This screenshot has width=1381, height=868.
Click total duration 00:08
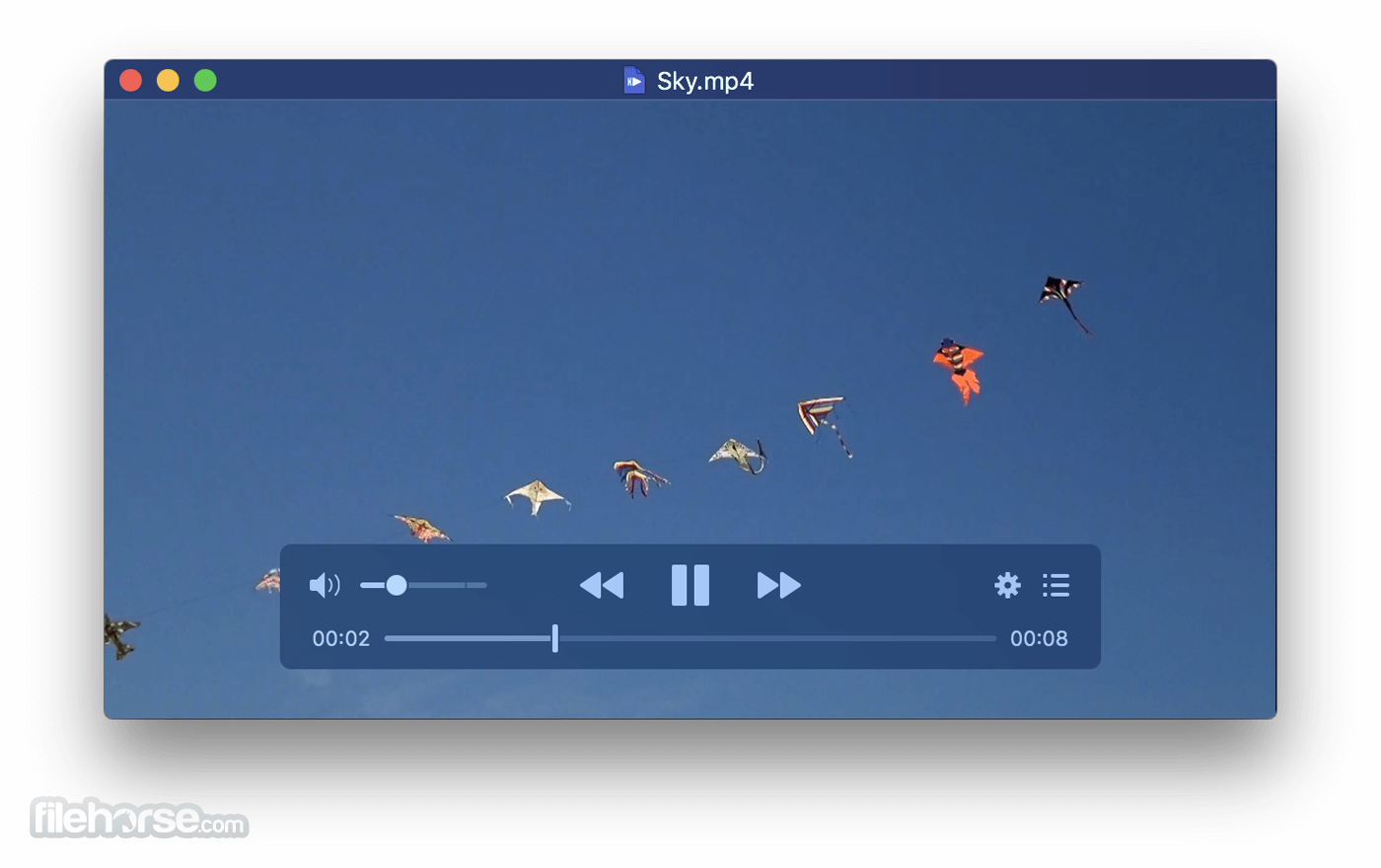point(1039,638)
